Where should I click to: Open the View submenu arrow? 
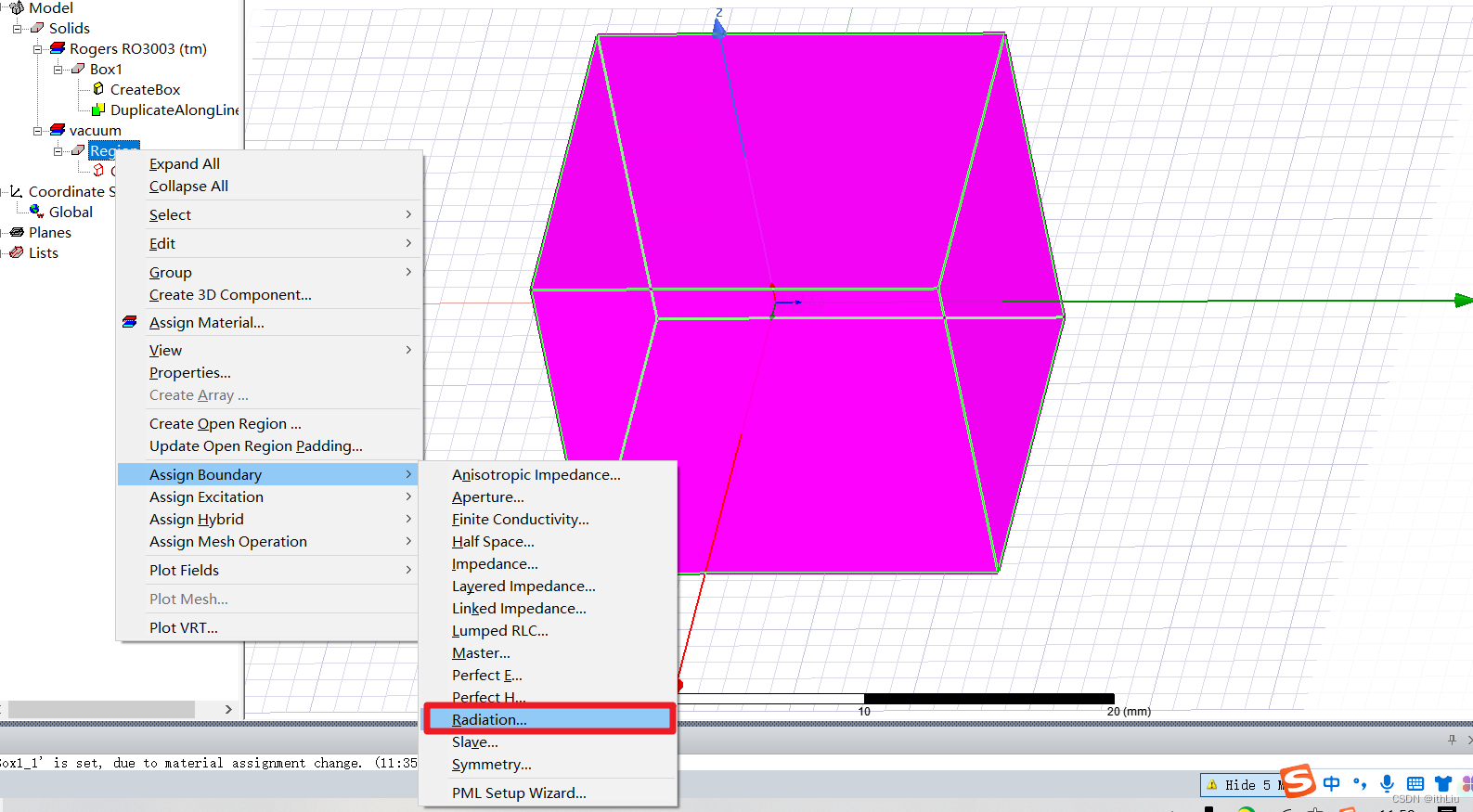(x=408, y=350)
